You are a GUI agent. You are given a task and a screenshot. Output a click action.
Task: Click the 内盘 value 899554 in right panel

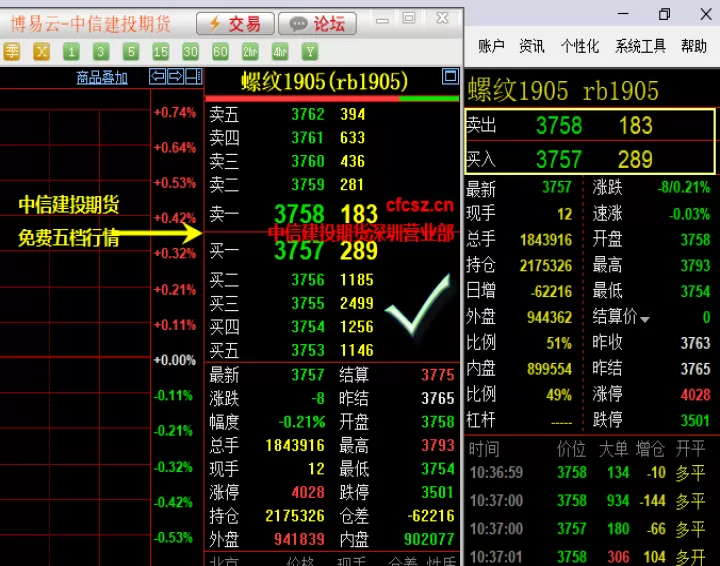[549, 369]
